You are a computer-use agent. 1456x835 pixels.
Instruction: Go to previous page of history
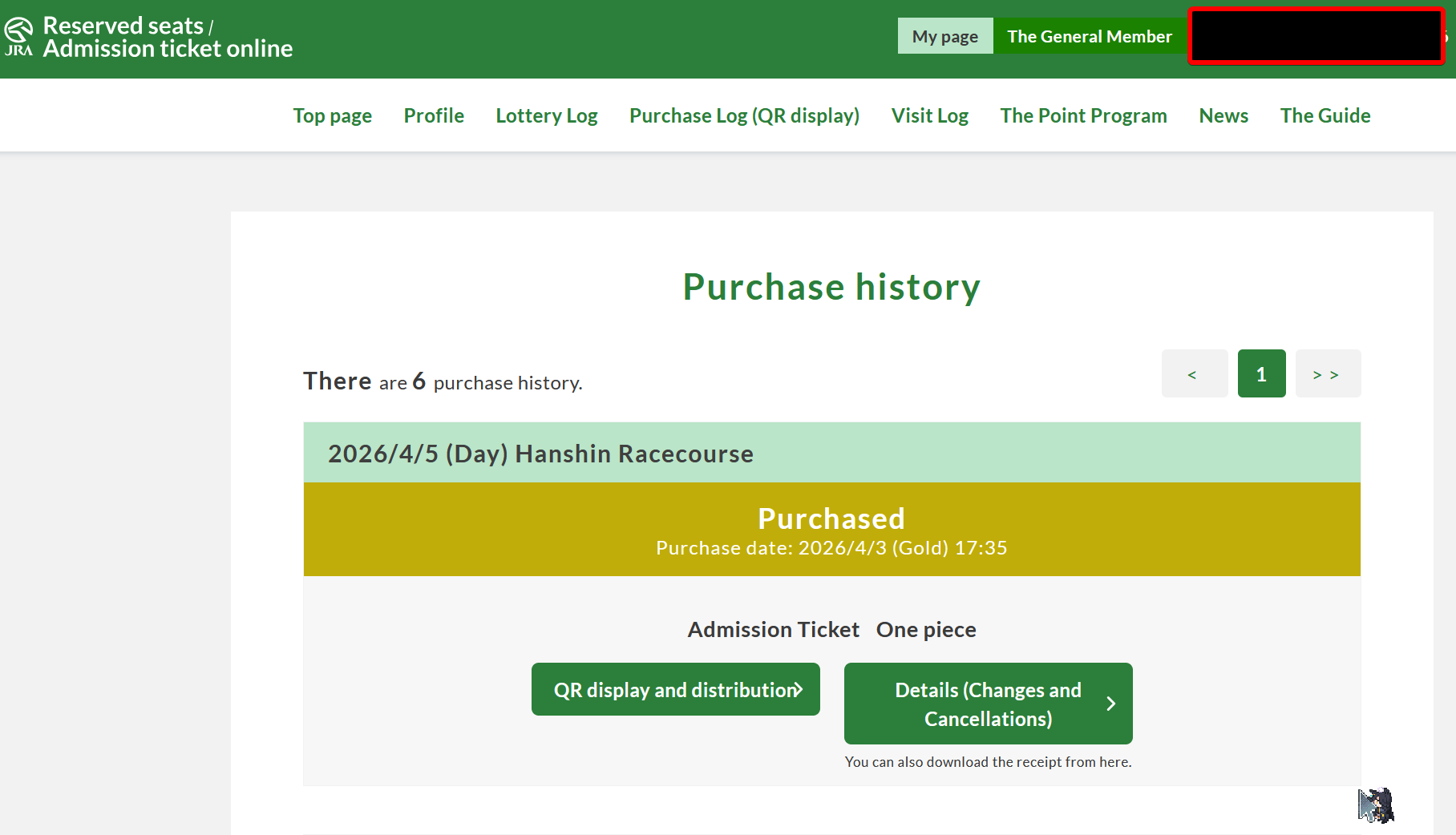1195,373
